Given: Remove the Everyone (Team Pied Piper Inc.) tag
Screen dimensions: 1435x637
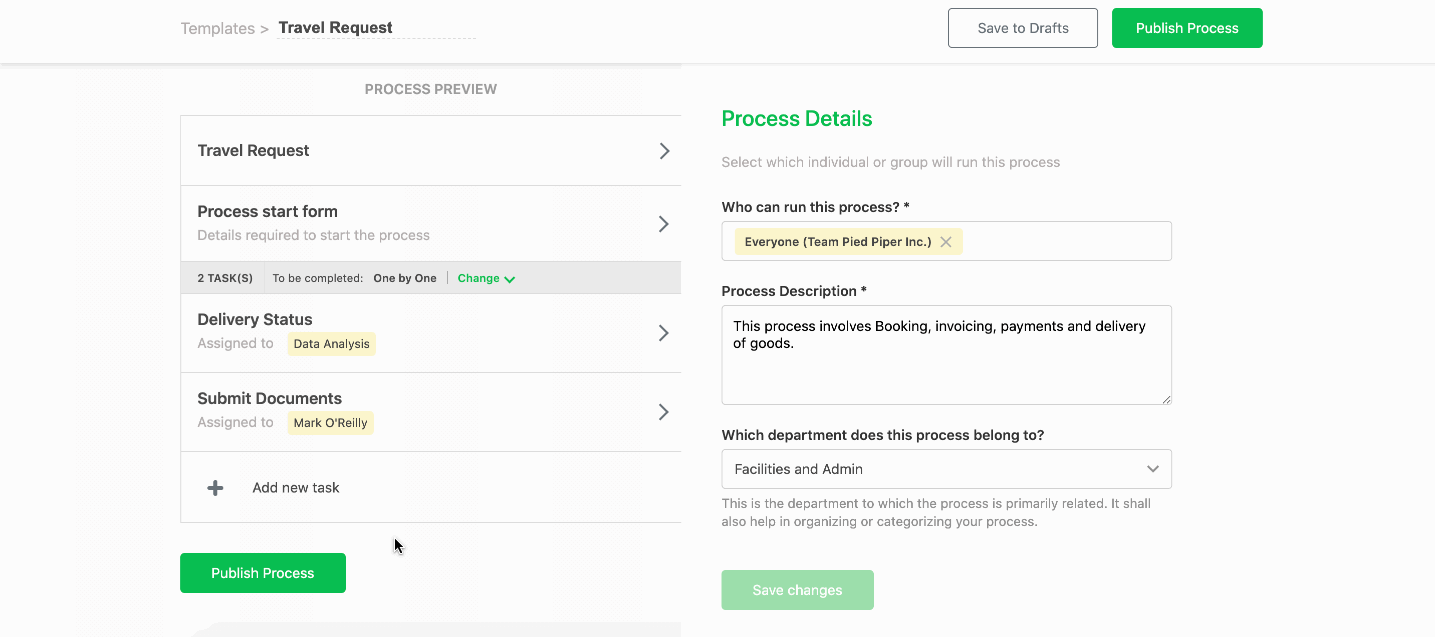Looking at the screenshot, I should click(946, 242).
